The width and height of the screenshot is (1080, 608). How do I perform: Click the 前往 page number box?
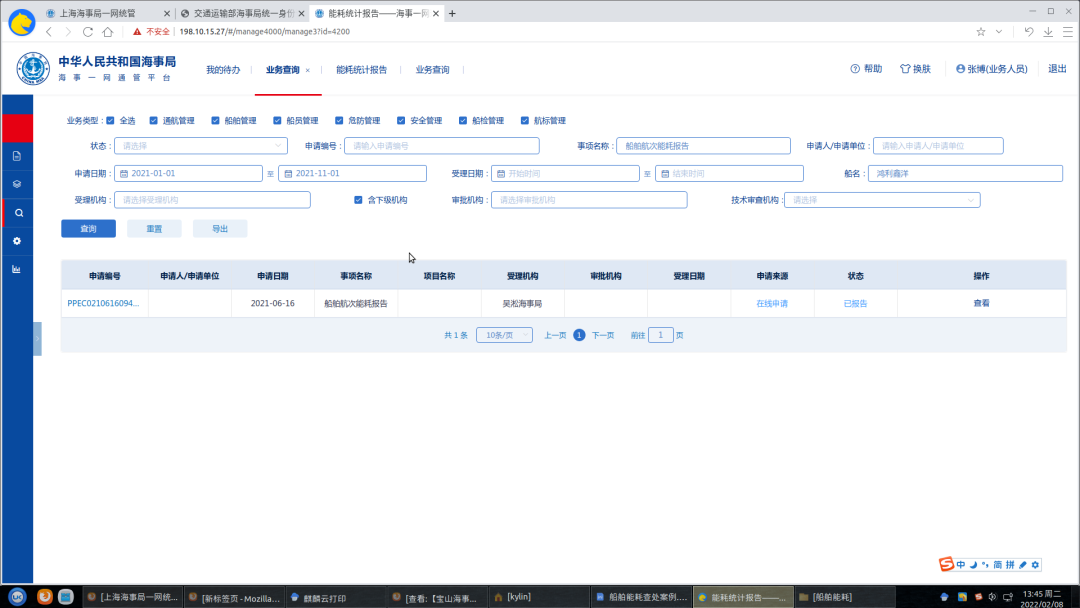(661, 335)
